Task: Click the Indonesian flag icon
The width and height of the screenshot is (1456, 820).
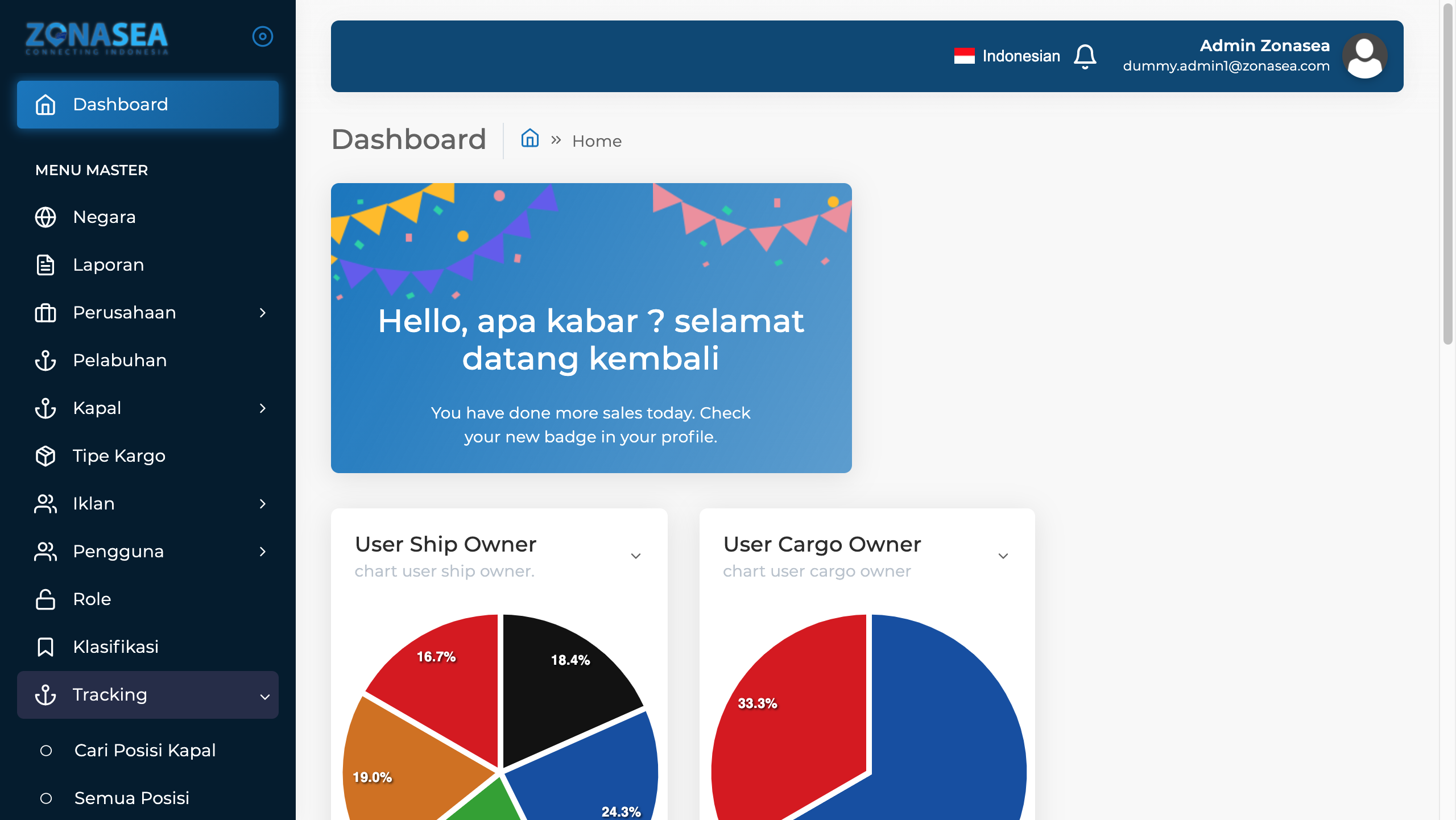Action: click(965, 56)
